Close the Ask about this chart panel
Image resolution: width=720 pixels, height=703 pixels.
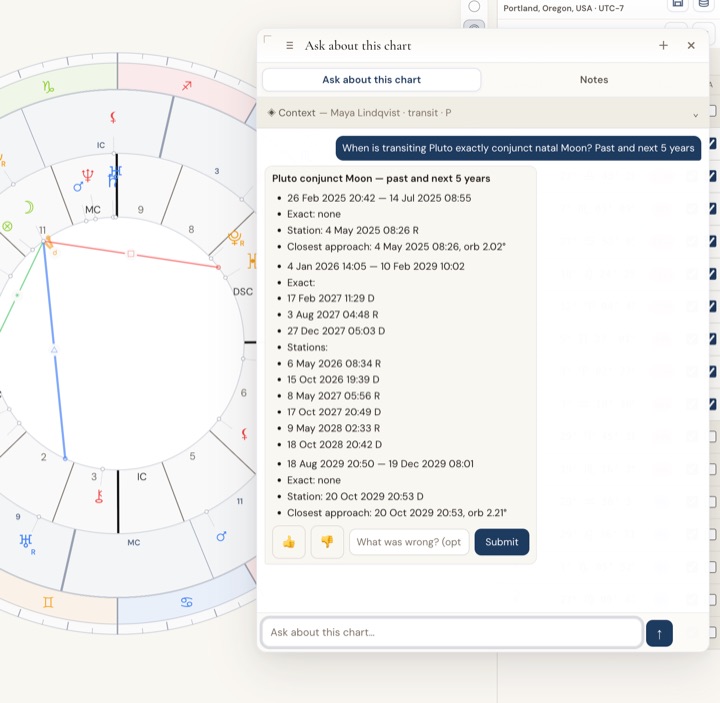[x=691, y=45]
